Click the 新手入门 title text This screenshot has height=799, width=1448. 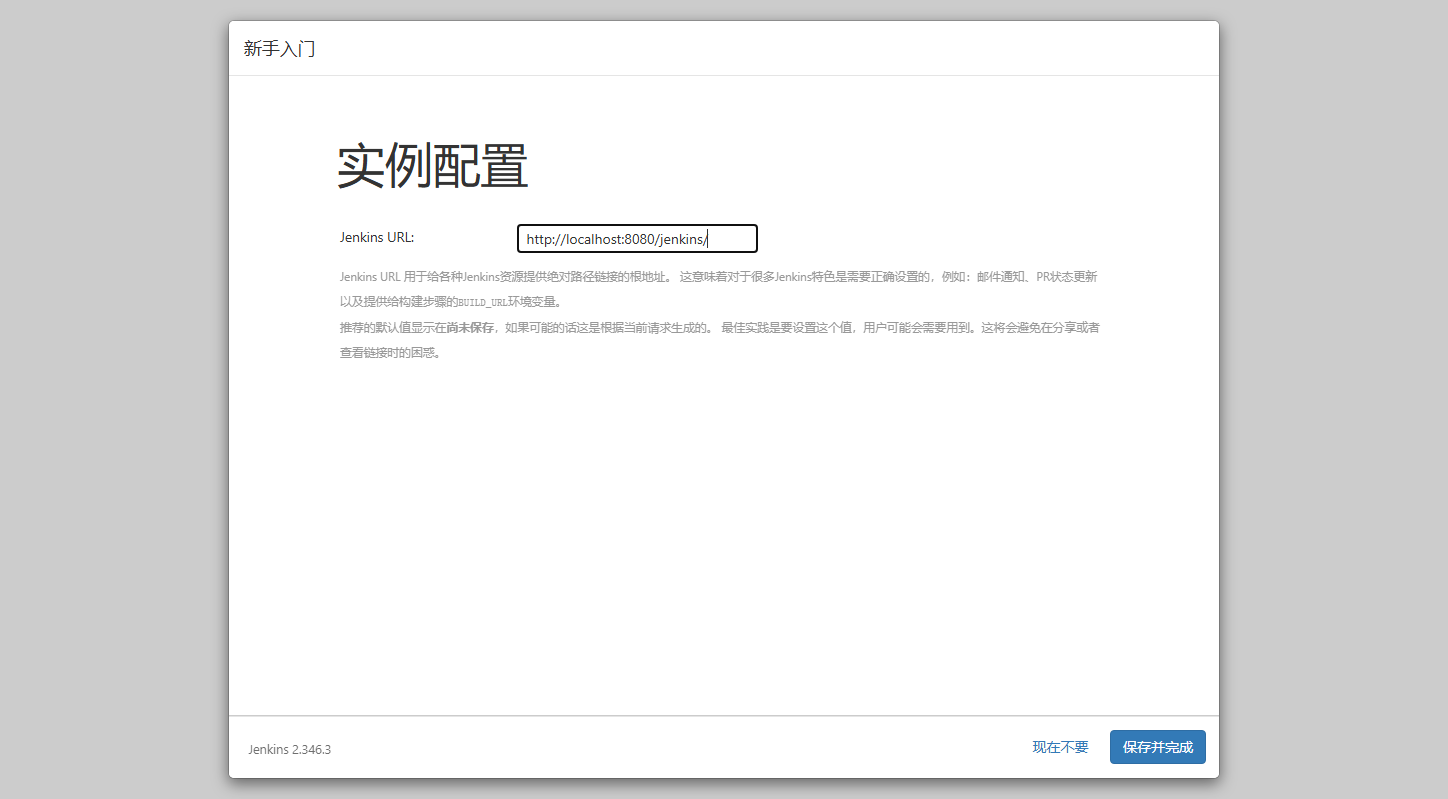(x=280, y=48)
